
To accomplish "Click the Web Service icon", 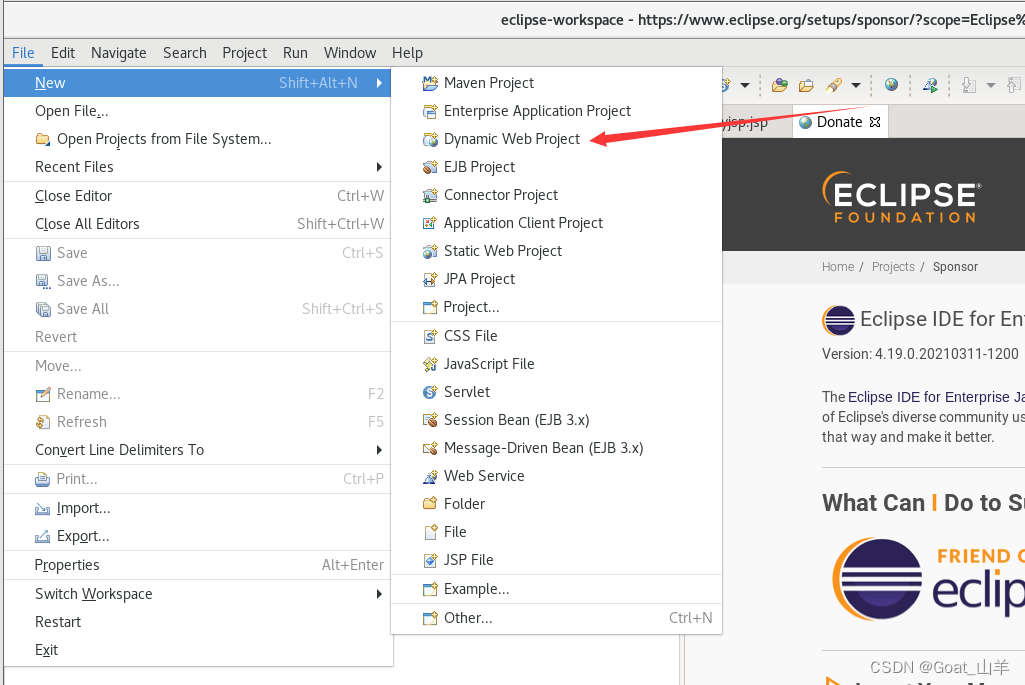I will [430, 476].
